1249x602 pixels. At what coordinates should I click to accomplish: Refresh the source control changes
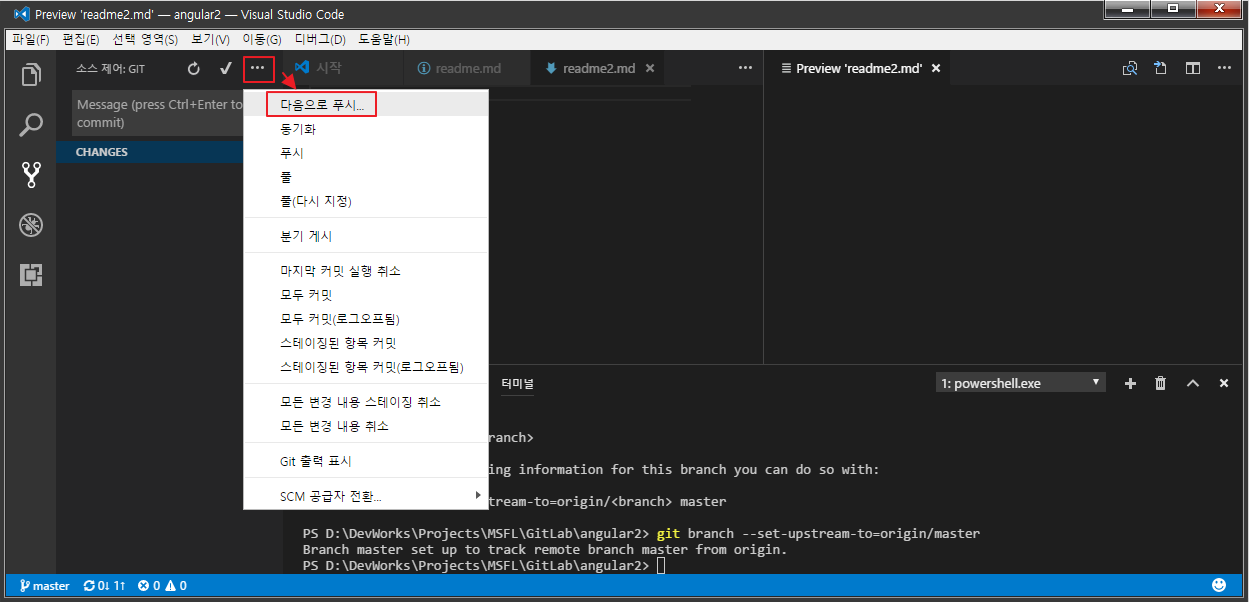click(194, 68)
